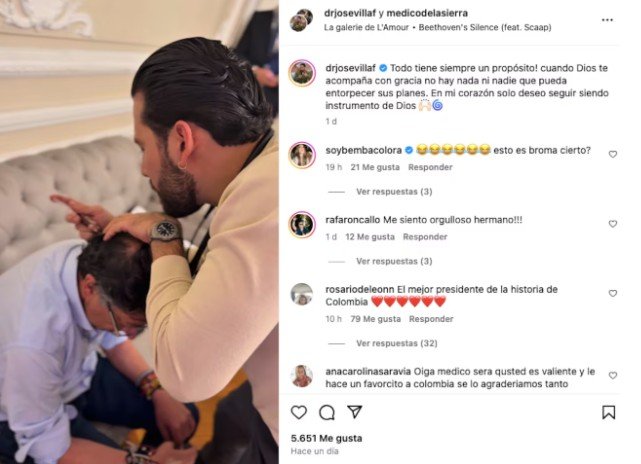Like rafaroncallo's comment with the heart
641x464 pixels.
pos(612,224)
